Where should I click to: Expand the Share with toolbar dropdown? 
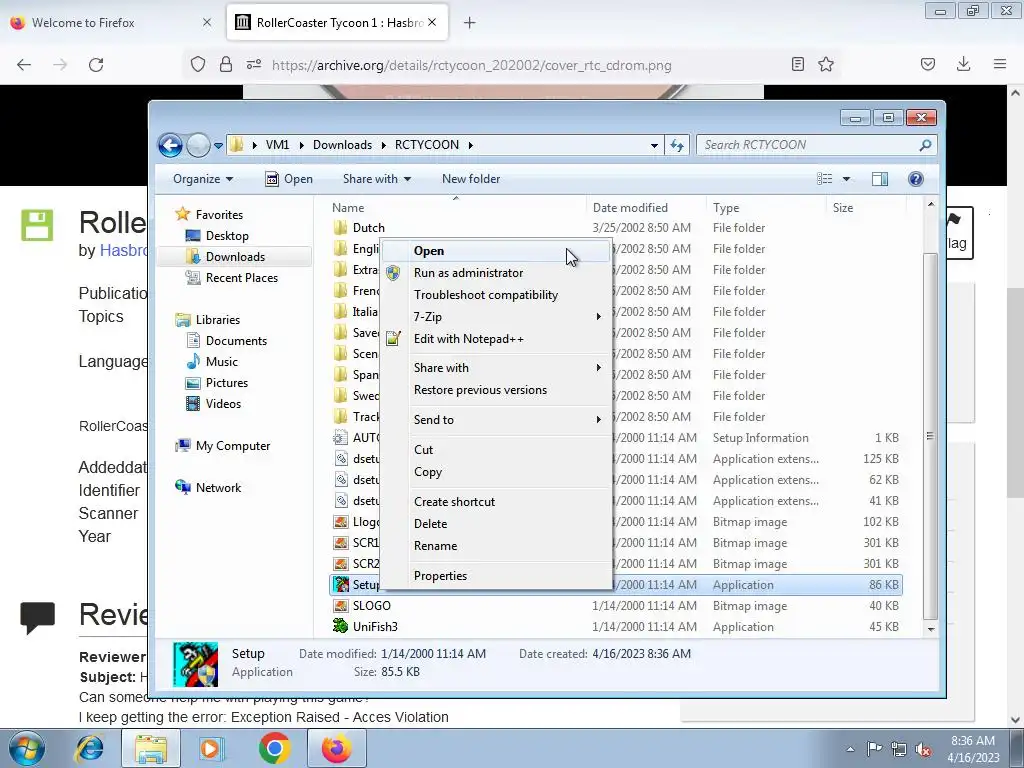[377, 179]
